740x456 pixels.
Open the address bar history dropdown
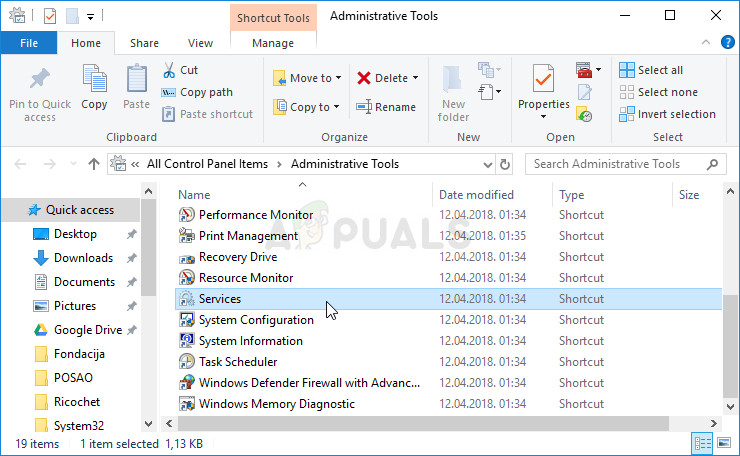486,164
